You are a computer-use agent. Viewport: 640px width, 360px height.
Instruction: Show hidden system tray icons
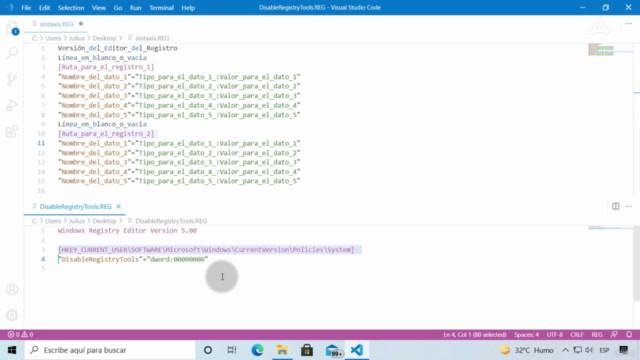565,350
